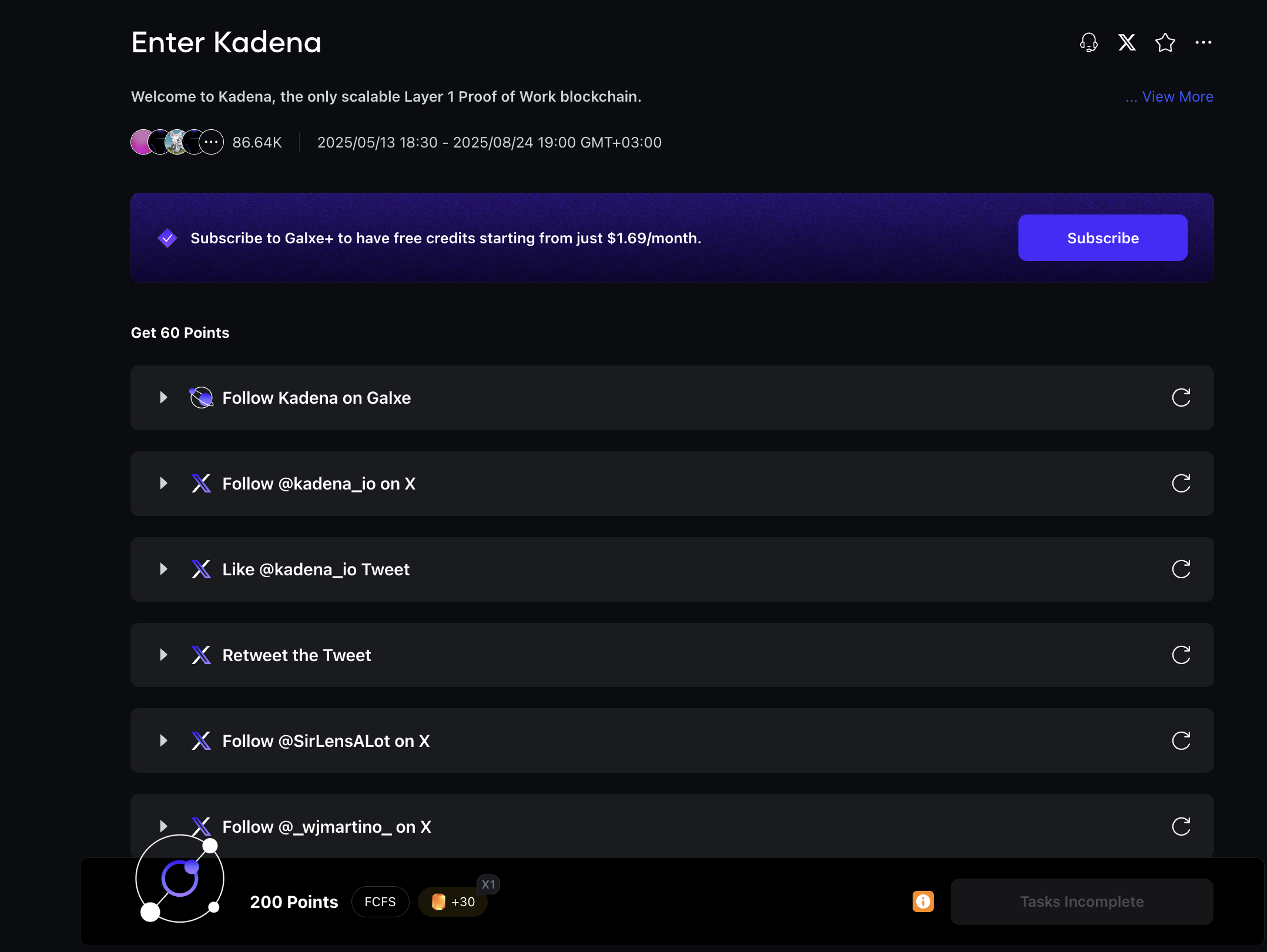Open the X share icon in header
Viewport: 1267px width, 952px height.
(1127, 42)
